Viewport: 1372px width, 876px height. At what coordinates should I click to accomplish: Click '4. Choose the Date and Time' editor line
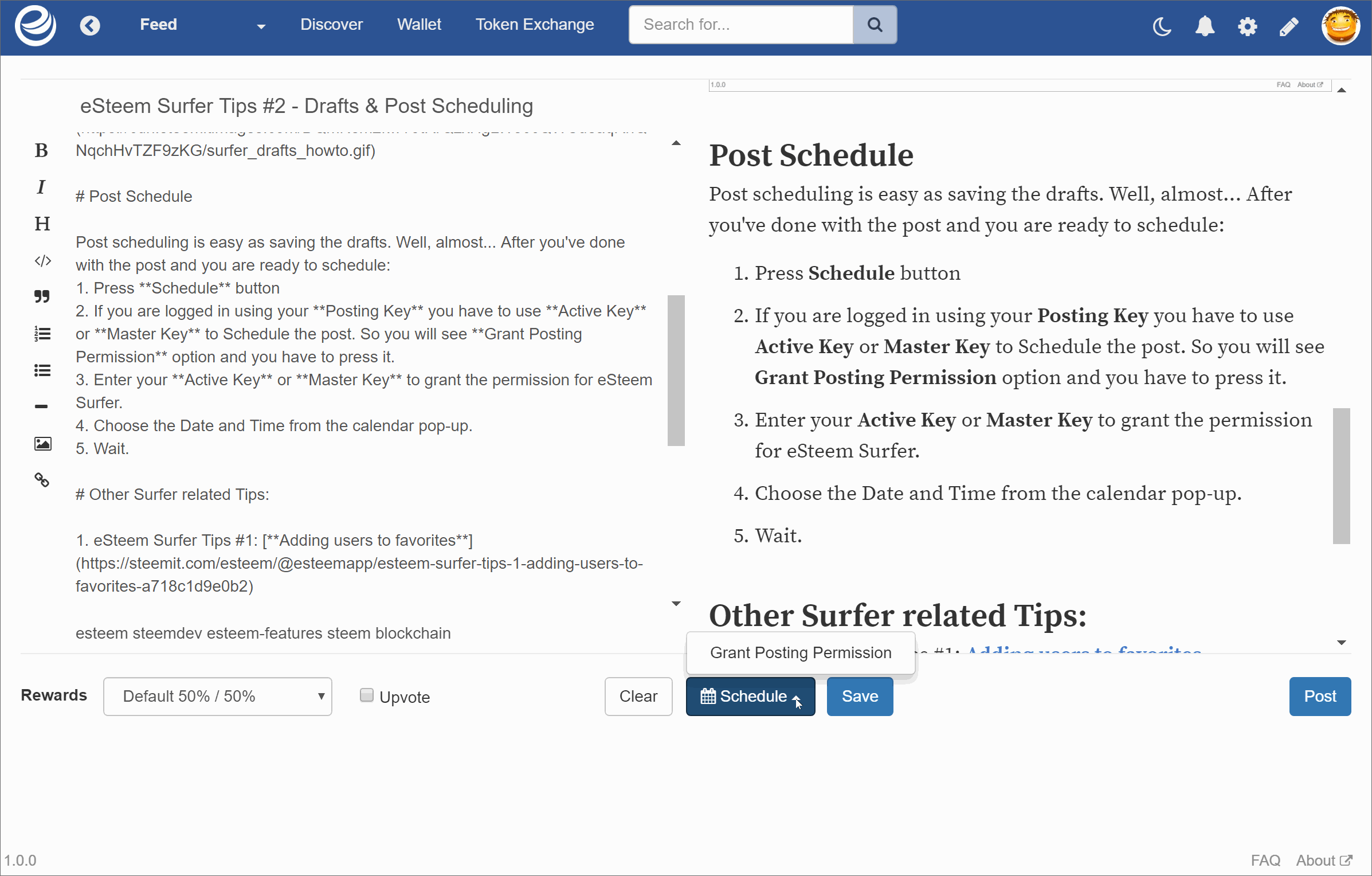click(274, 425)
